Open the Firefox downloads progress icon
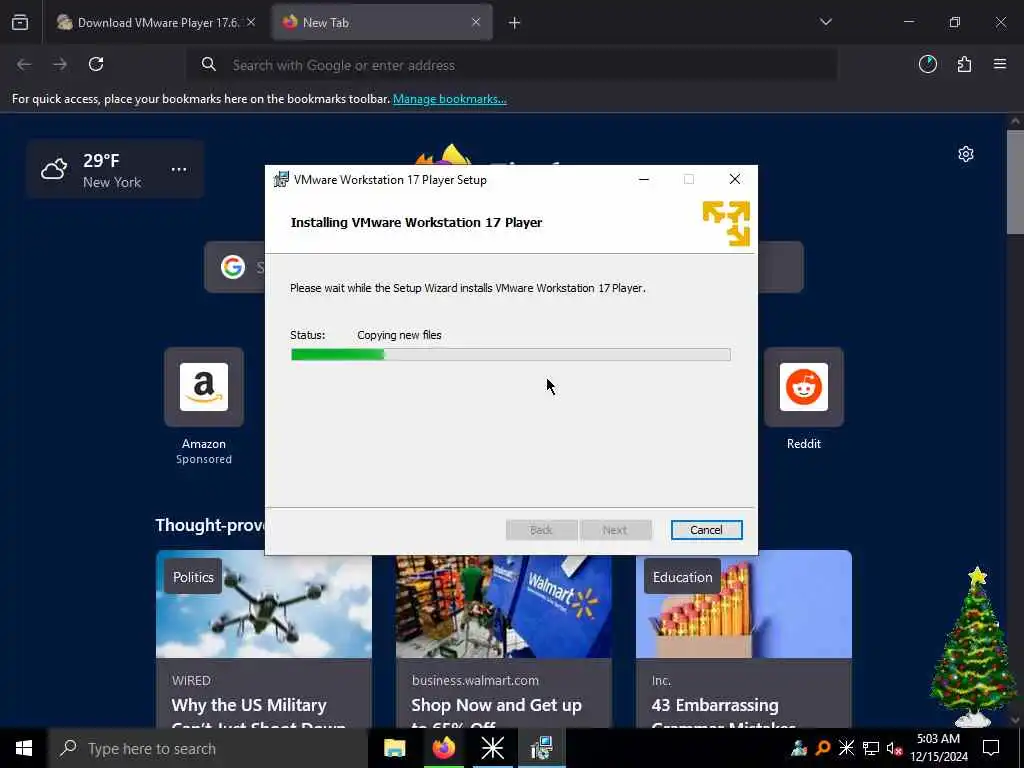Viewport: 1024px width, 768px height. pyautogui.click(x=927, y=64)
